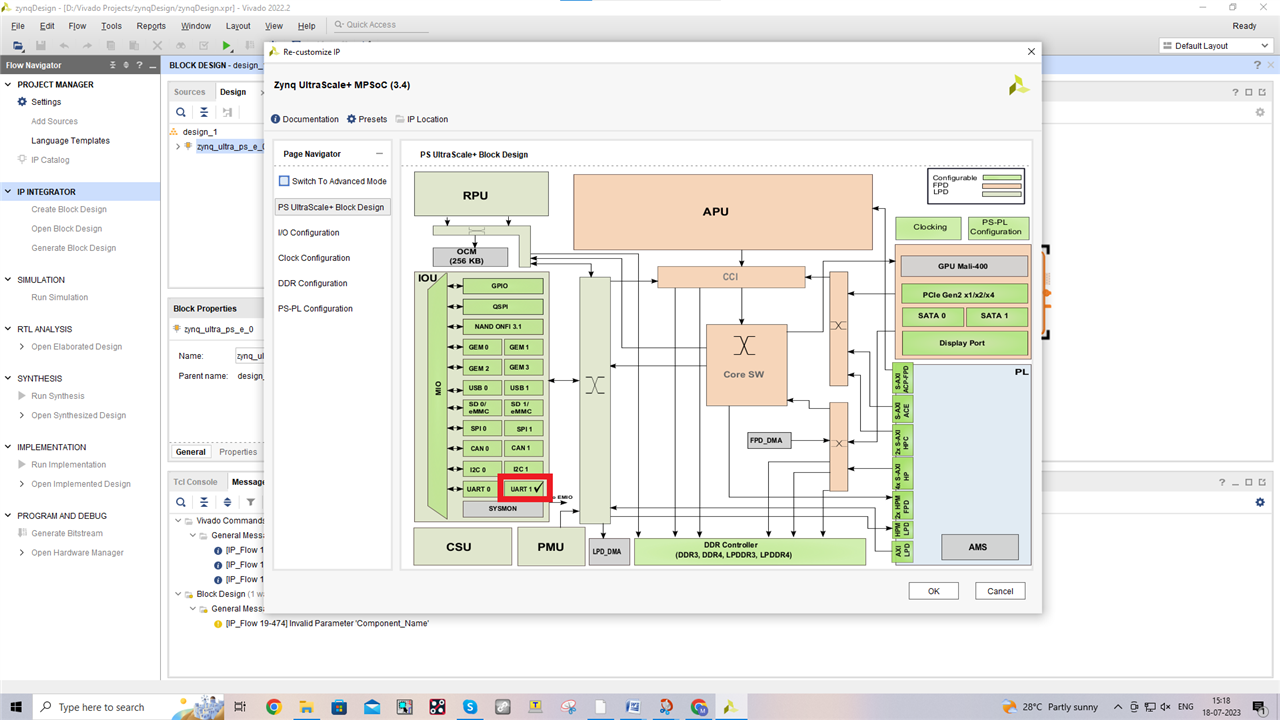Viewport: 1280px width, 720px height.
Task: Toggle the QSPI peripheral block
Action: point(503,307)
